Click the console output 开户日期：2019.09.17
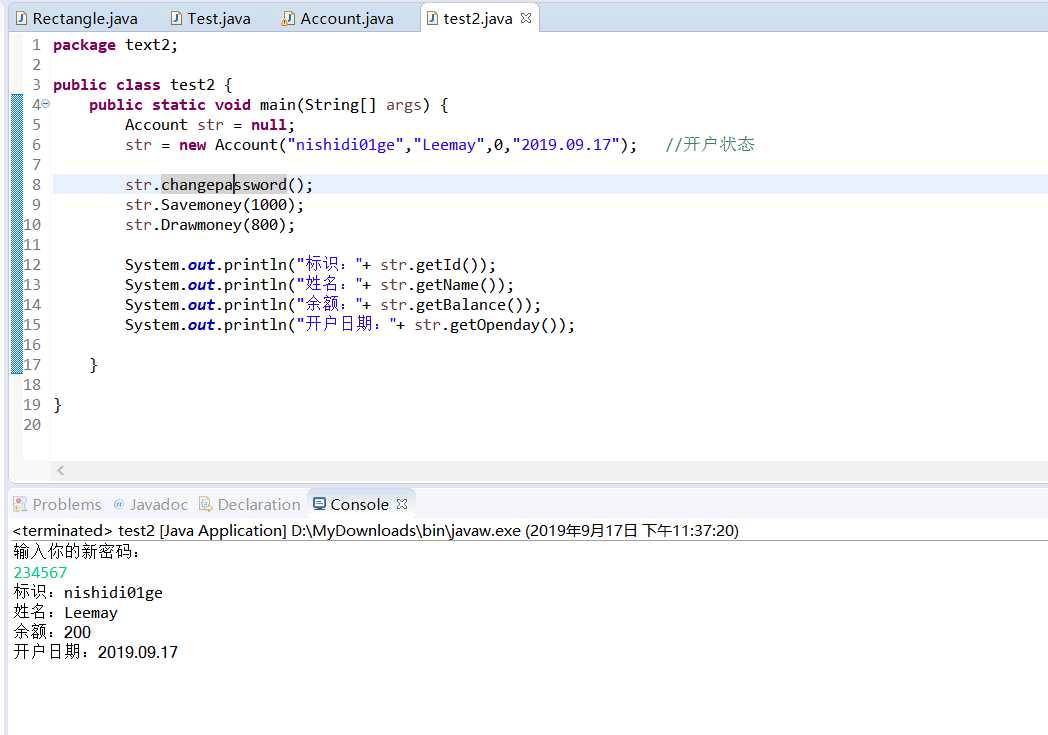Image resolution: width=1048 pixels, height=735 pixels. [96, 652]
